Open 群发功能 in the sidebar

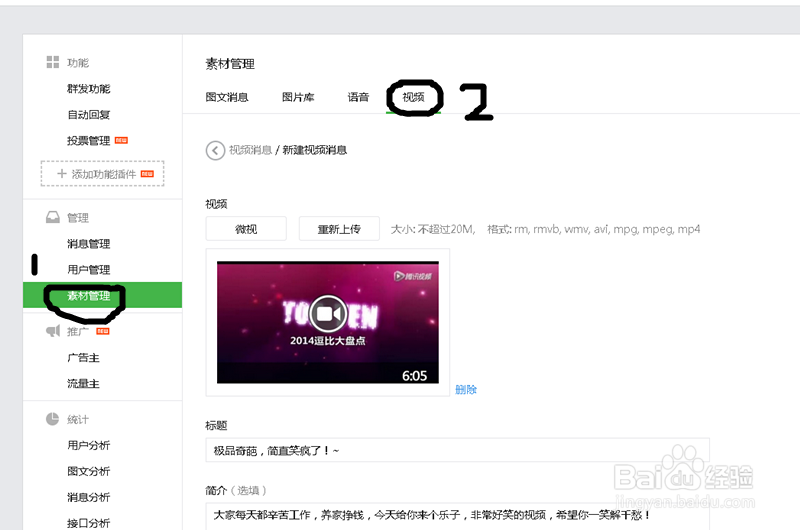[89, 89]
